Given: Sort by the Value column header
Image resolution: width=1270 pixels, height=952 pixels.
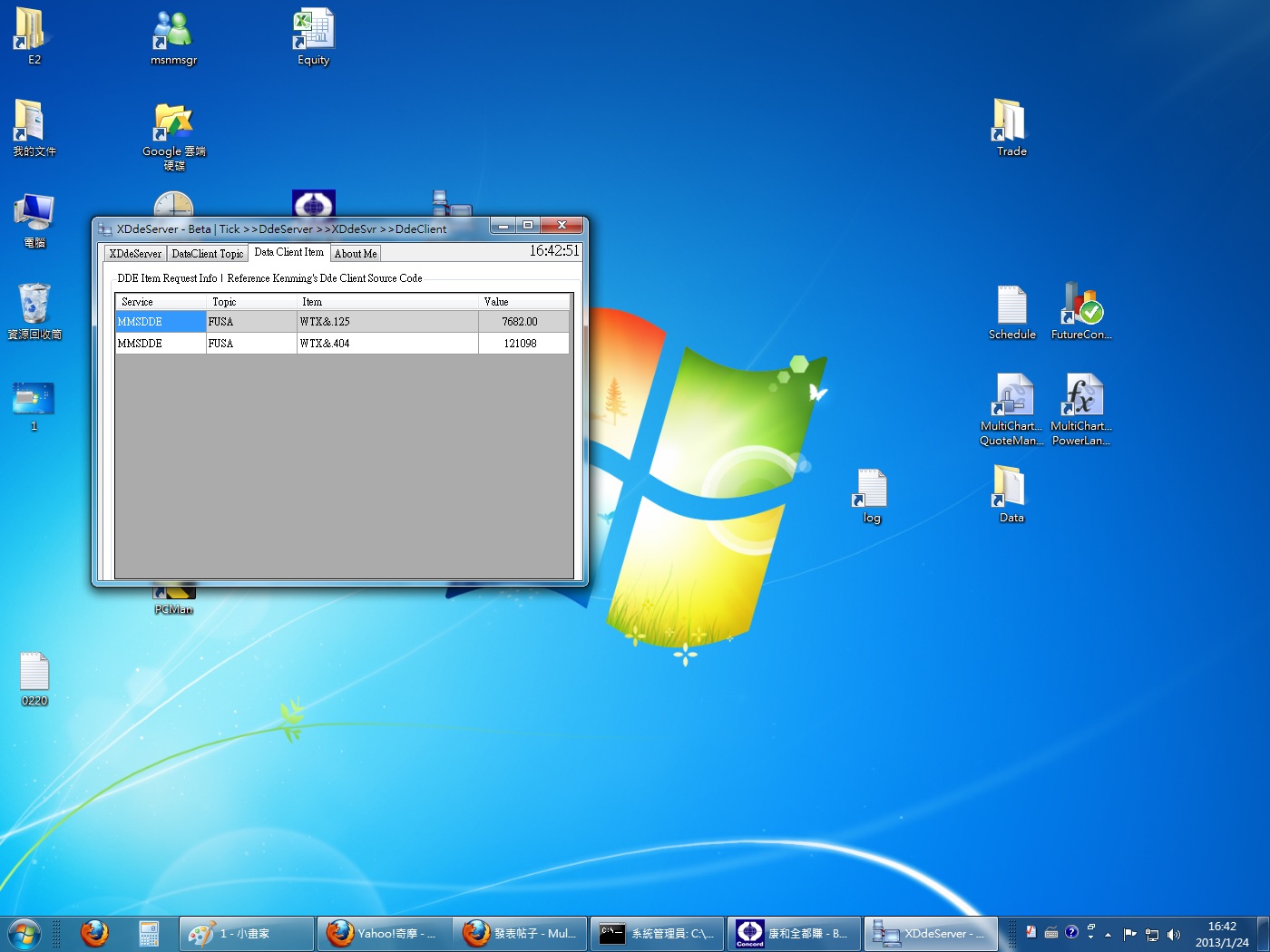Looking at the screenshot, I should [523, 302].
